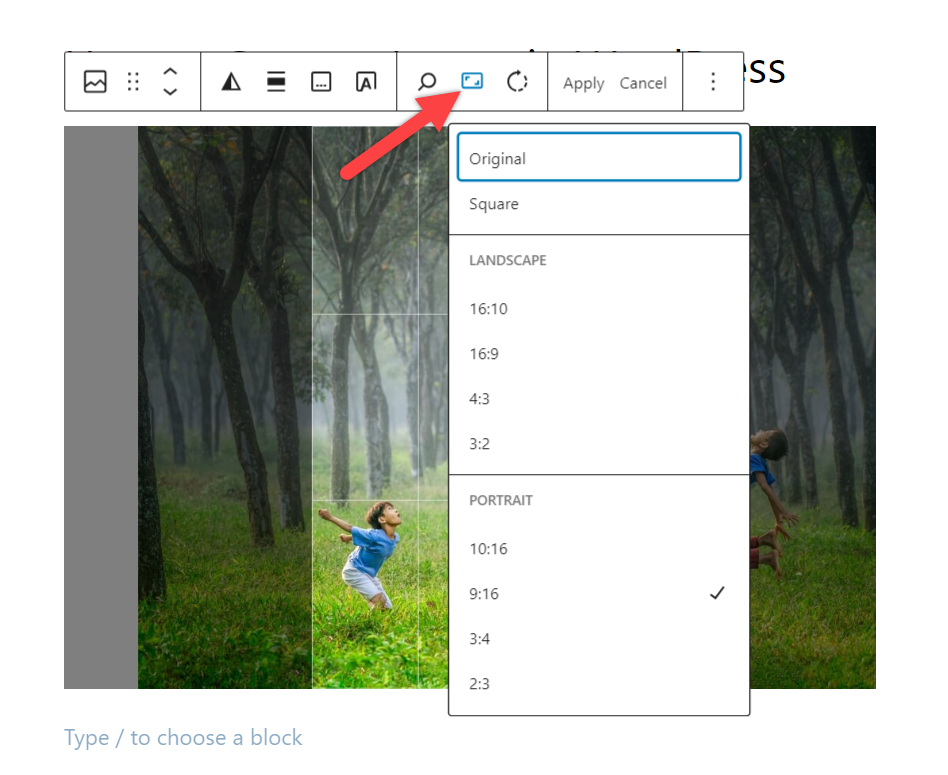Rotate the image with rotate icon

pyautogui.click(x=517, y=82)
